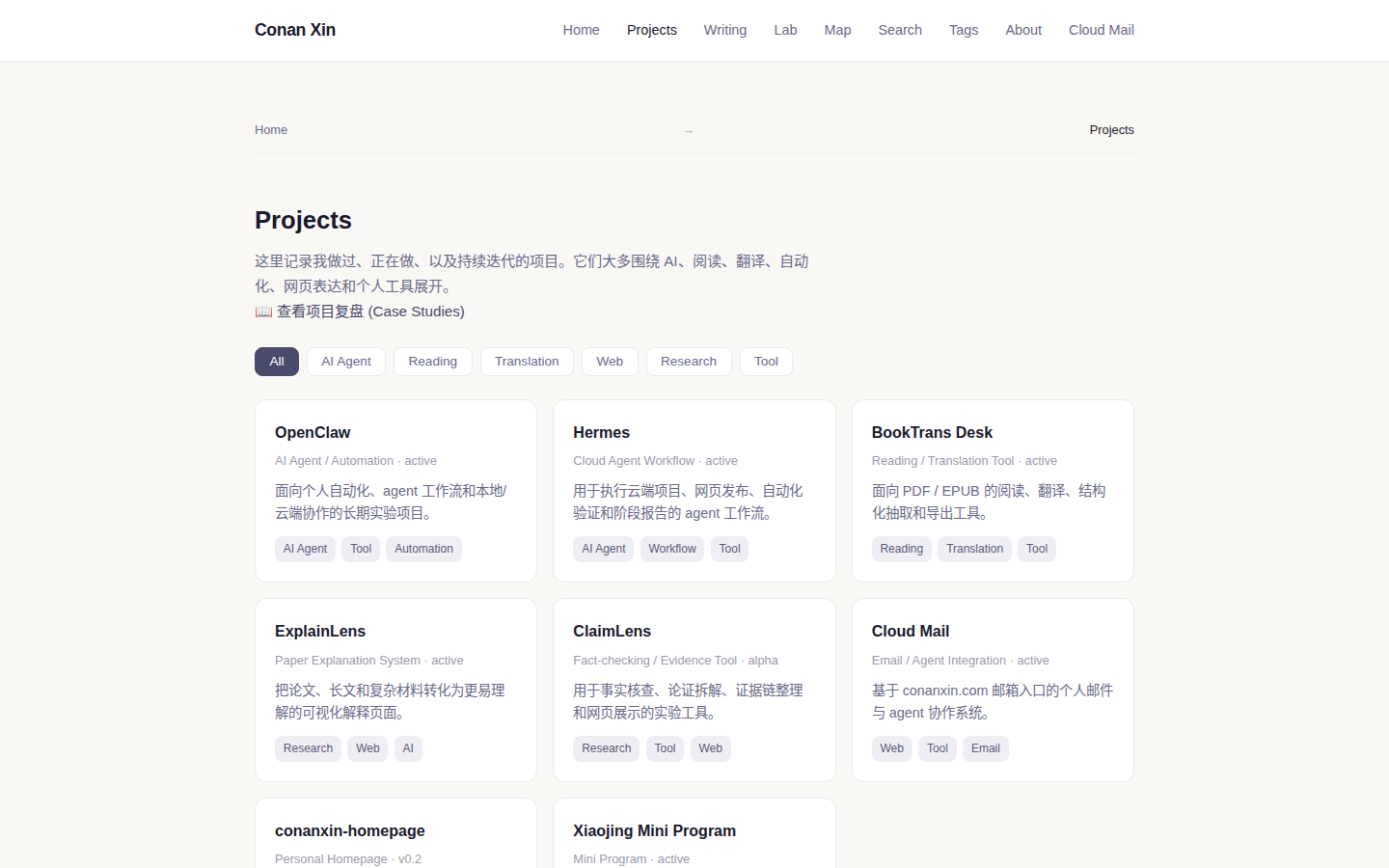Click 'Paper Explanation System · active' subtitle
This screenshot has width=1389, height=868.
click(369, 661)
